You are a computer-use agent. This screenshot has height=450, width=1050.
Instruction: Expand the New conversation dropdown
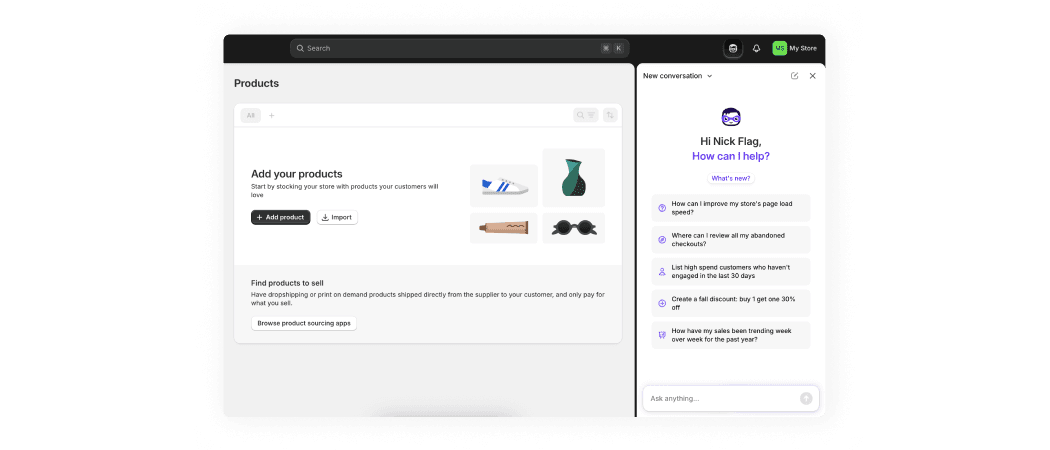pyautogui.click(x=678, y=76)
